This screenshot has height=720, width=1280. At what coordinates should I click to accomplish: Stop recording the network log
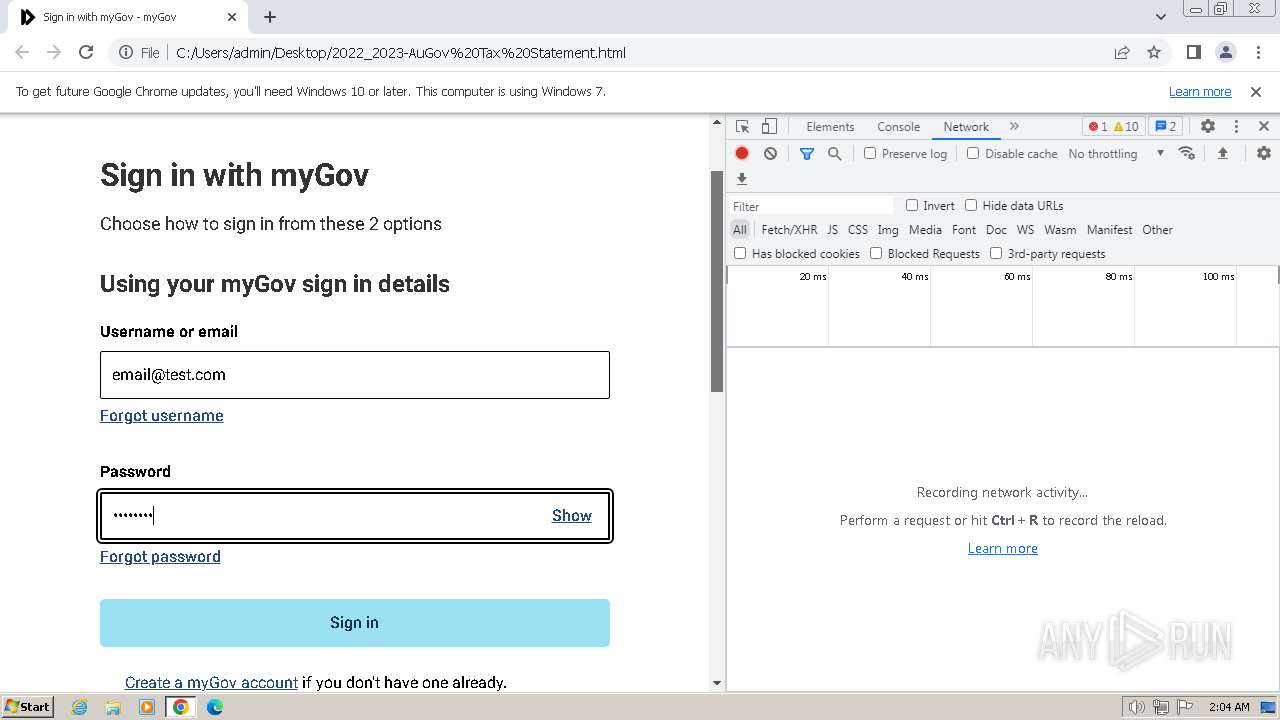(742, 153)
